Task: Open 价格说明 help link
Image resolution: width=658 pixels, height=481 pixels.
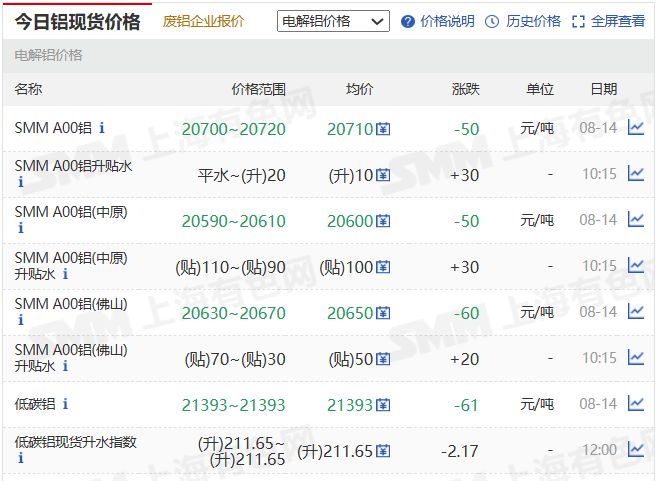Action: 438,21
